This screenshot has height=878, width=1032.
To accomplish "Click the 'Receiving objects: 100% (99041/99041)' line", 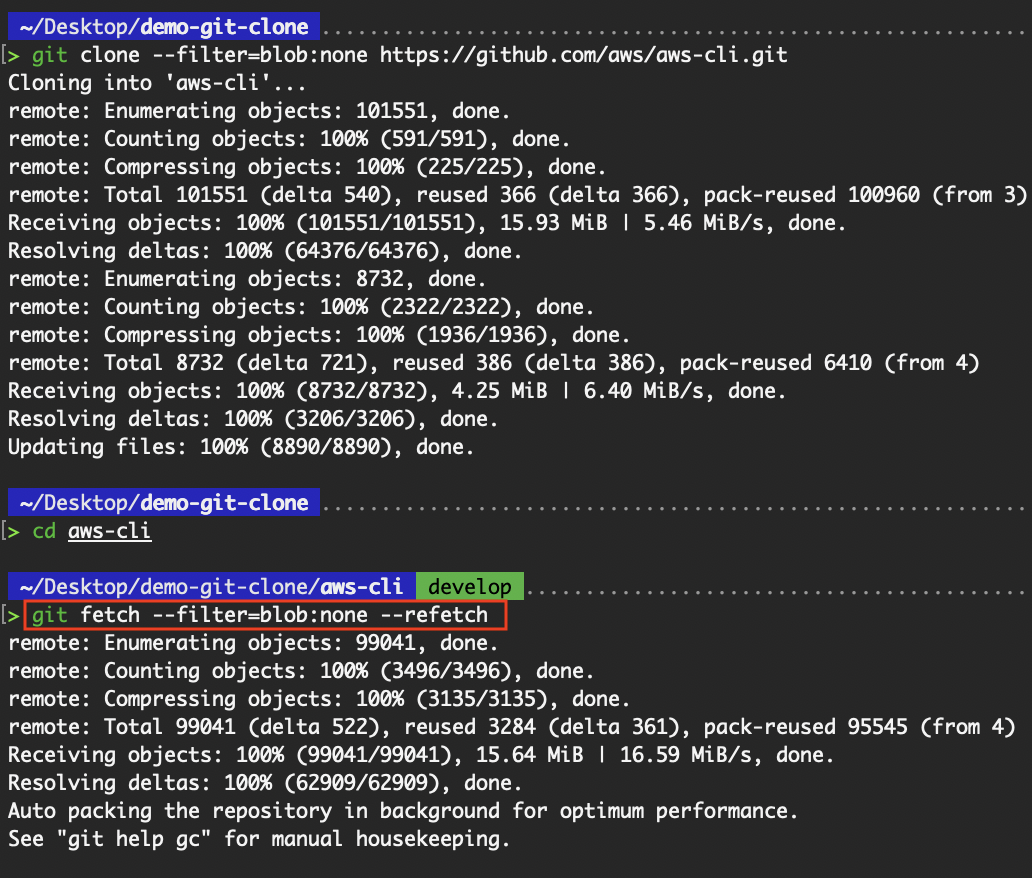I will (421, 754).
